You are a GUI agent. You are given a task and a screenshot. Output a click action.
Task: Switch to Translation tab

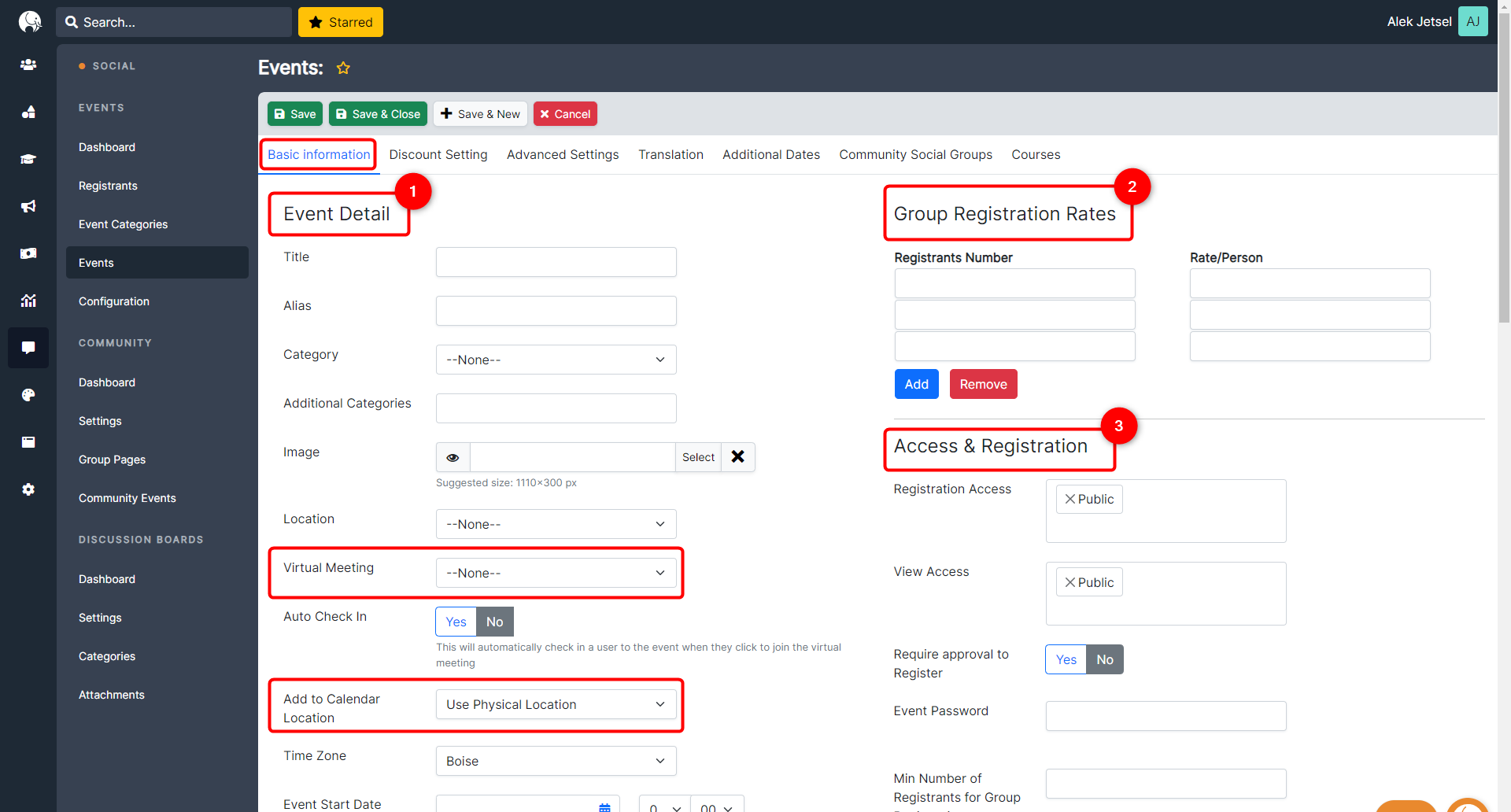[x=671, y=154]
